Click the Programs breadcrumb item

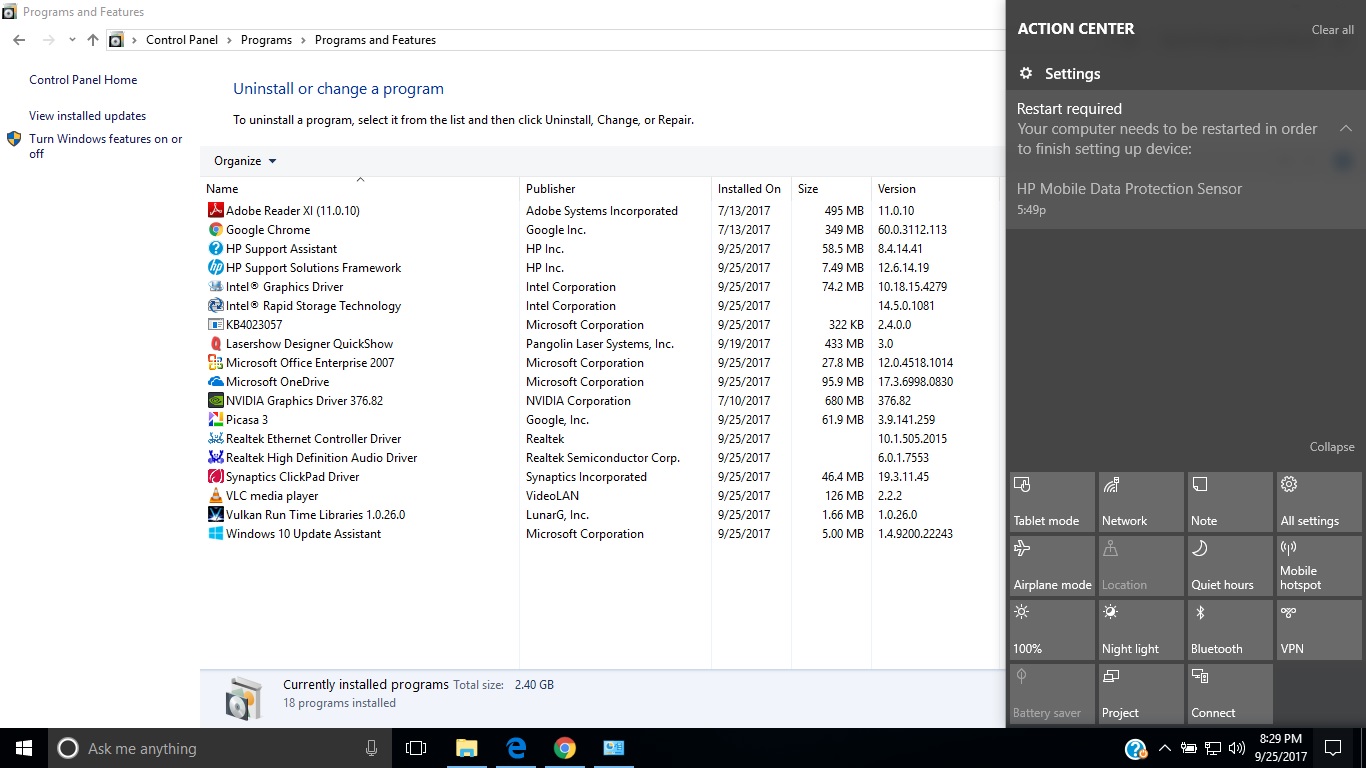click(x=266, y=40)
